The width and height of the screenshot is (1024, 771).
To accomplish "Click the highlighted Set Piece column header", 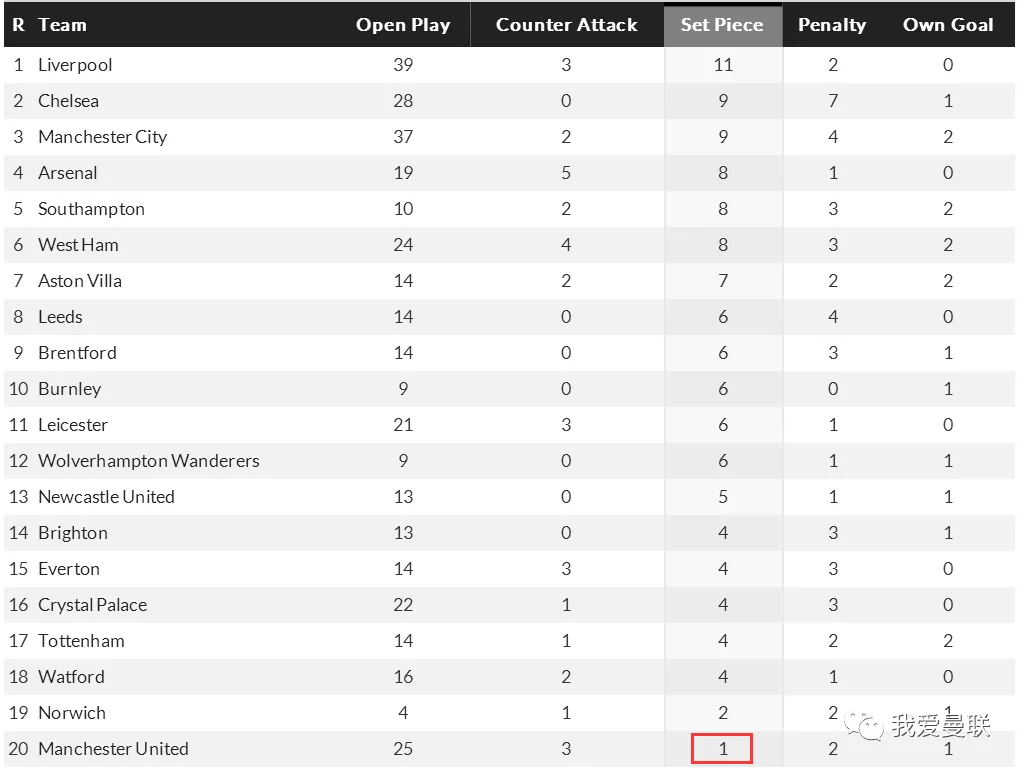I will (722, 25).
